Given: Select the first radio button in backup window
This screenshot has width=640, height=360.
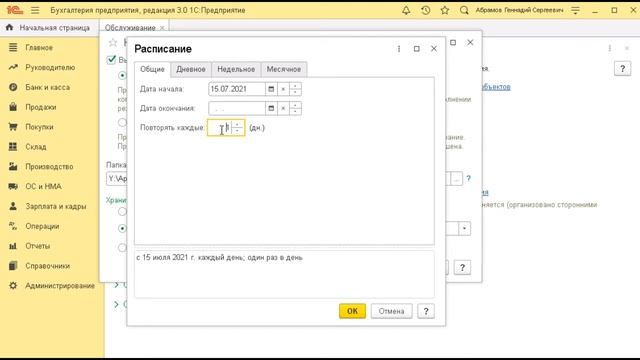Looking at the screenshot, I should [x=122, y=76].
